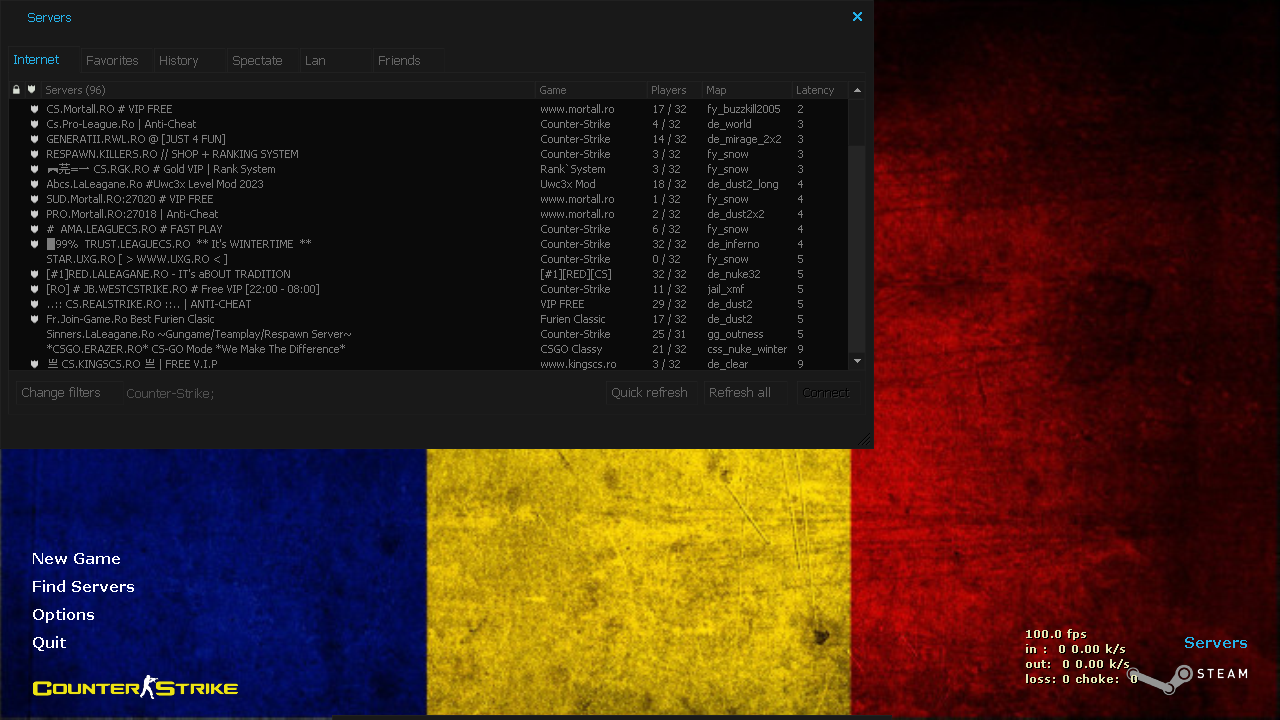Screen dimensions: 1280x720
Task: Click the Change filters button
Action: coord(60,392)
